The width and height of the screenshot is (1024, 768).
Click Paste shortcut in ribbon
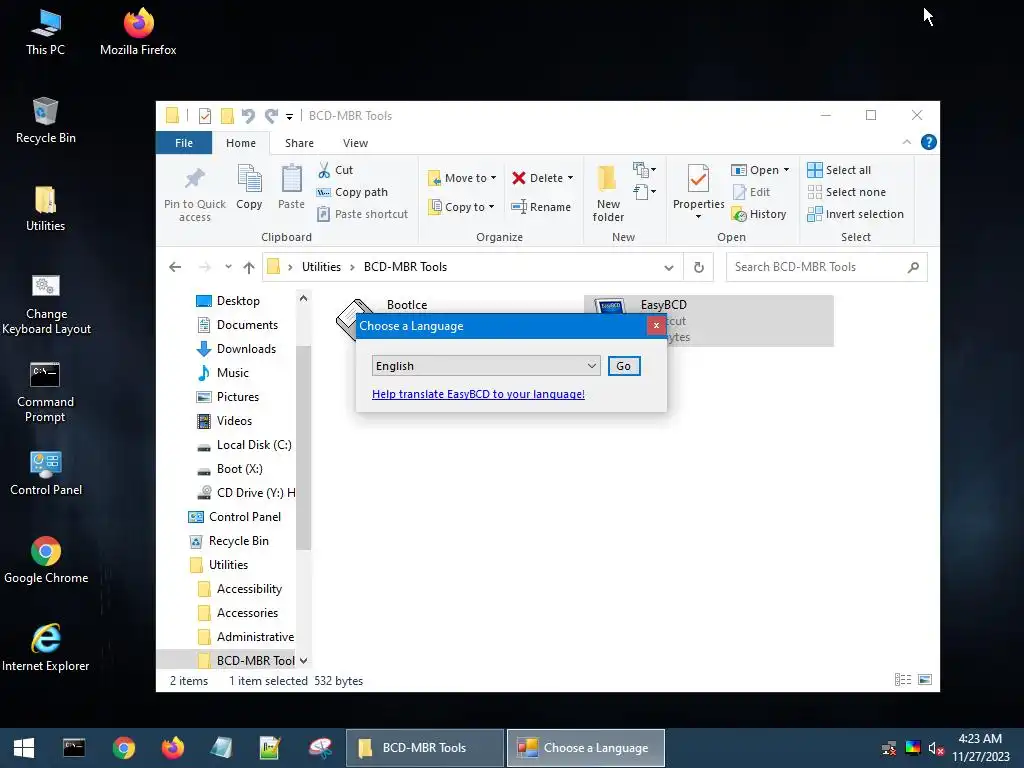tap(362, 214)
